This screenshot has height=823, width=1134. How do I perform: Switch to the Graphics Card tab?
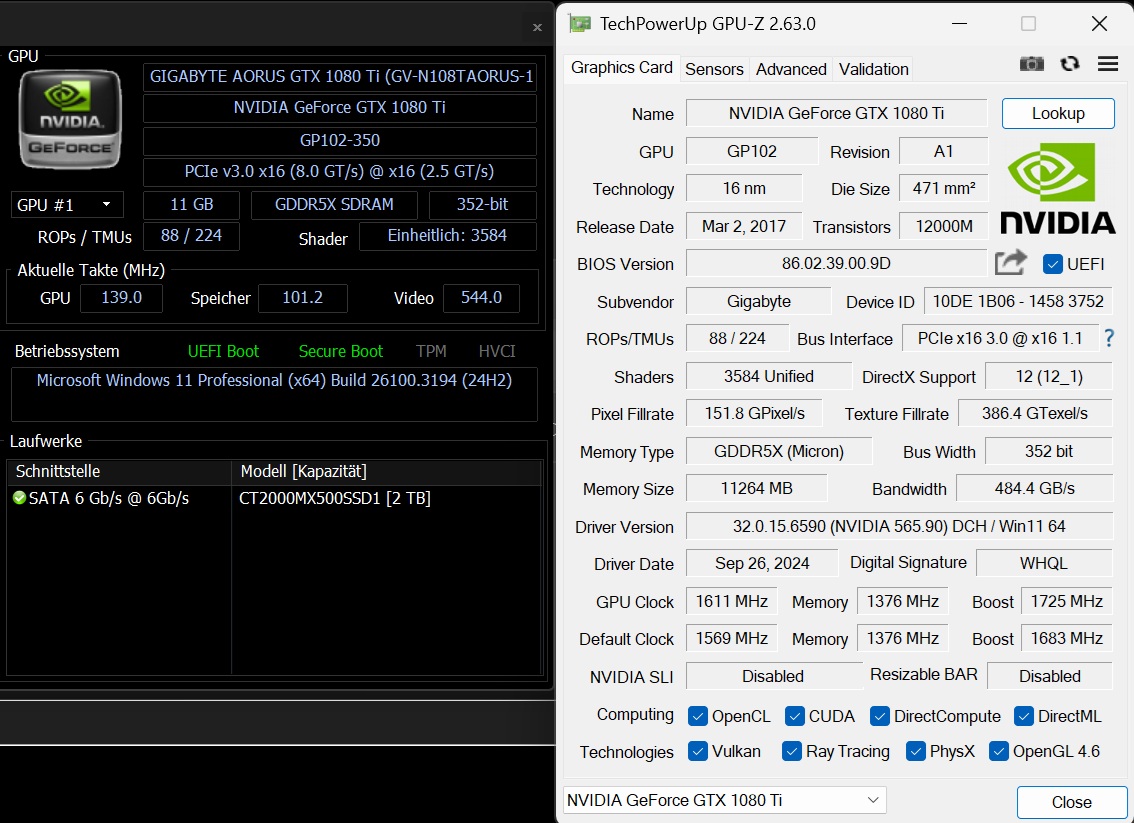(621, 68)
